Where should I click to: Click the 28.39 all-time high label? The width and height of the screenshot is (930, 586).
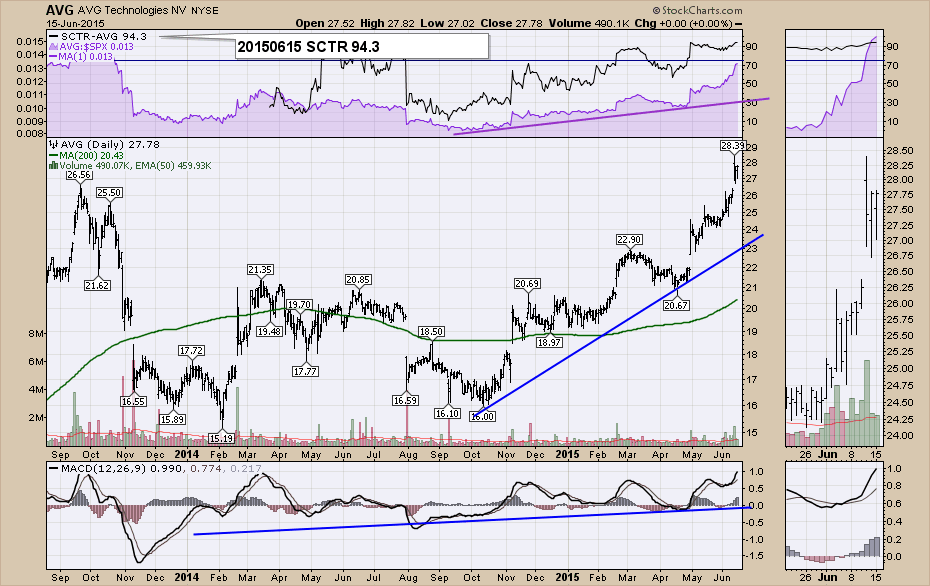732,145
